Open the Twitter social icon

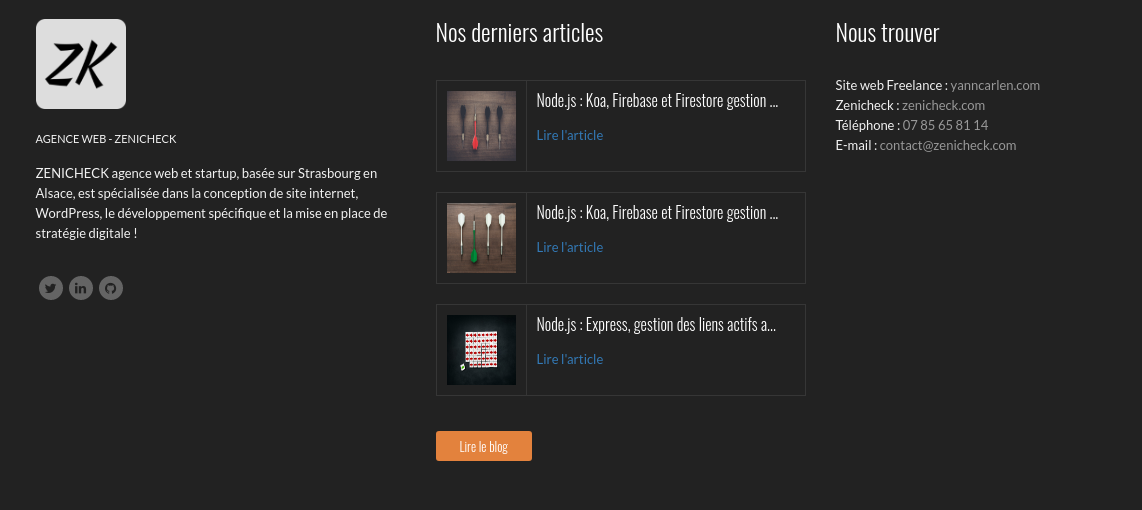[x=51, y=288]
